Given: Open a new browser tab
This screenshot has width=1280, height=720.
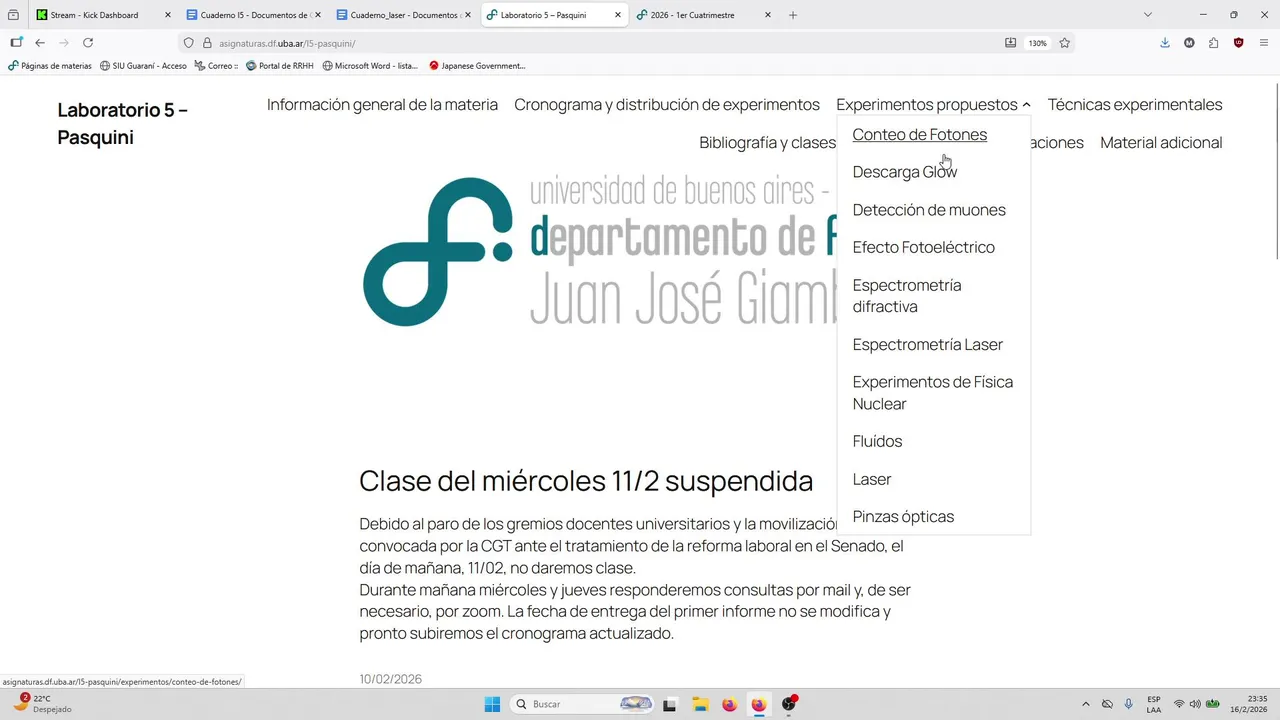Looking at the screenshot, I should pos(793,15).
